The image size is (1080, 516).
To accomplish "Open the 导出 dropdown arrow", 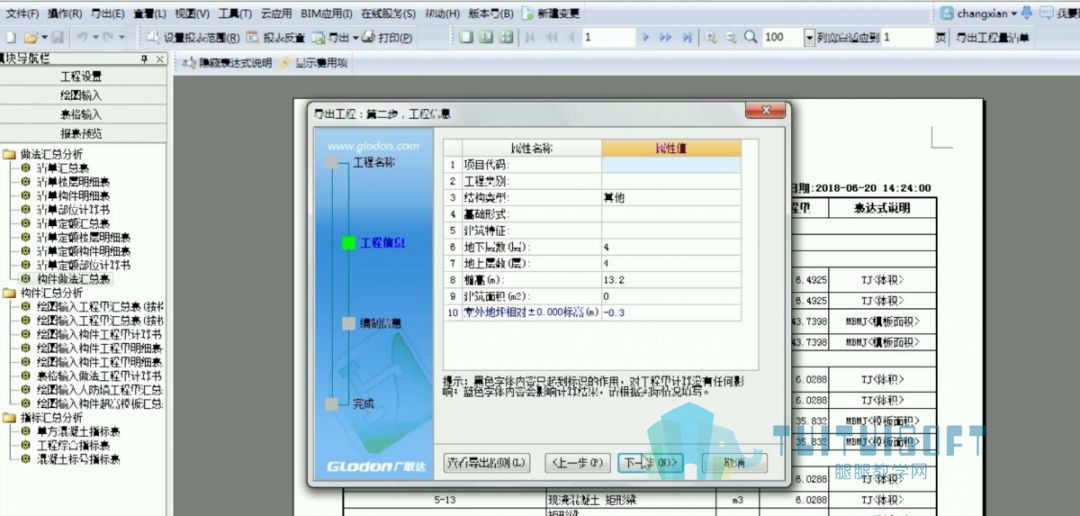I will tap(355, 38).
